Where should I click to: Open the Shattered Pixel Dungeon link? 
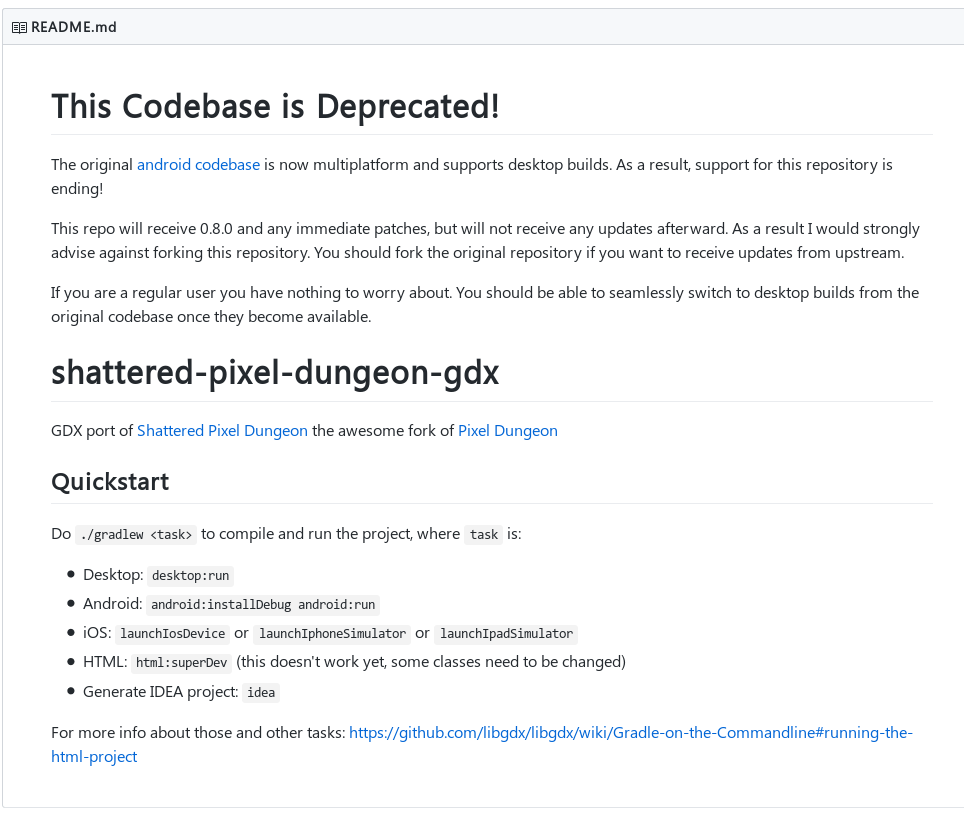tap(222, 430)
